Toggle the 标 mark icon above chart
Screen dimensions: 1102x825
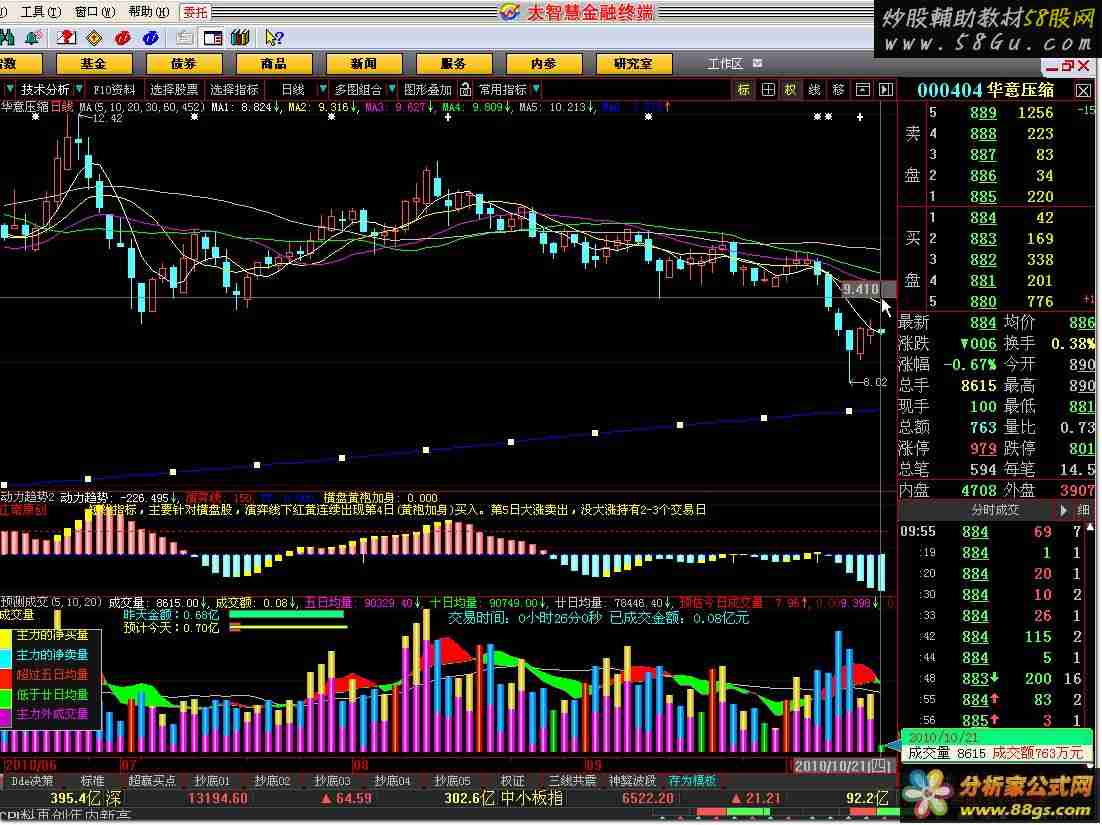[744, 90]
